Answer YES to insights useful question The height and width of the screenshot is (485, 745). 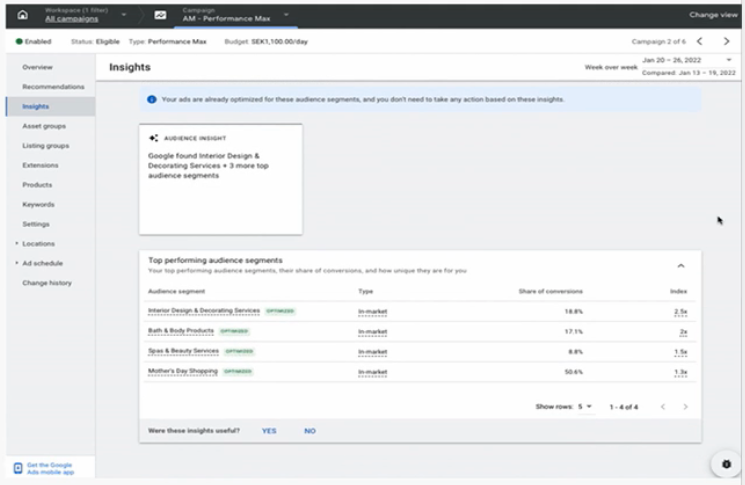(269, 431)
